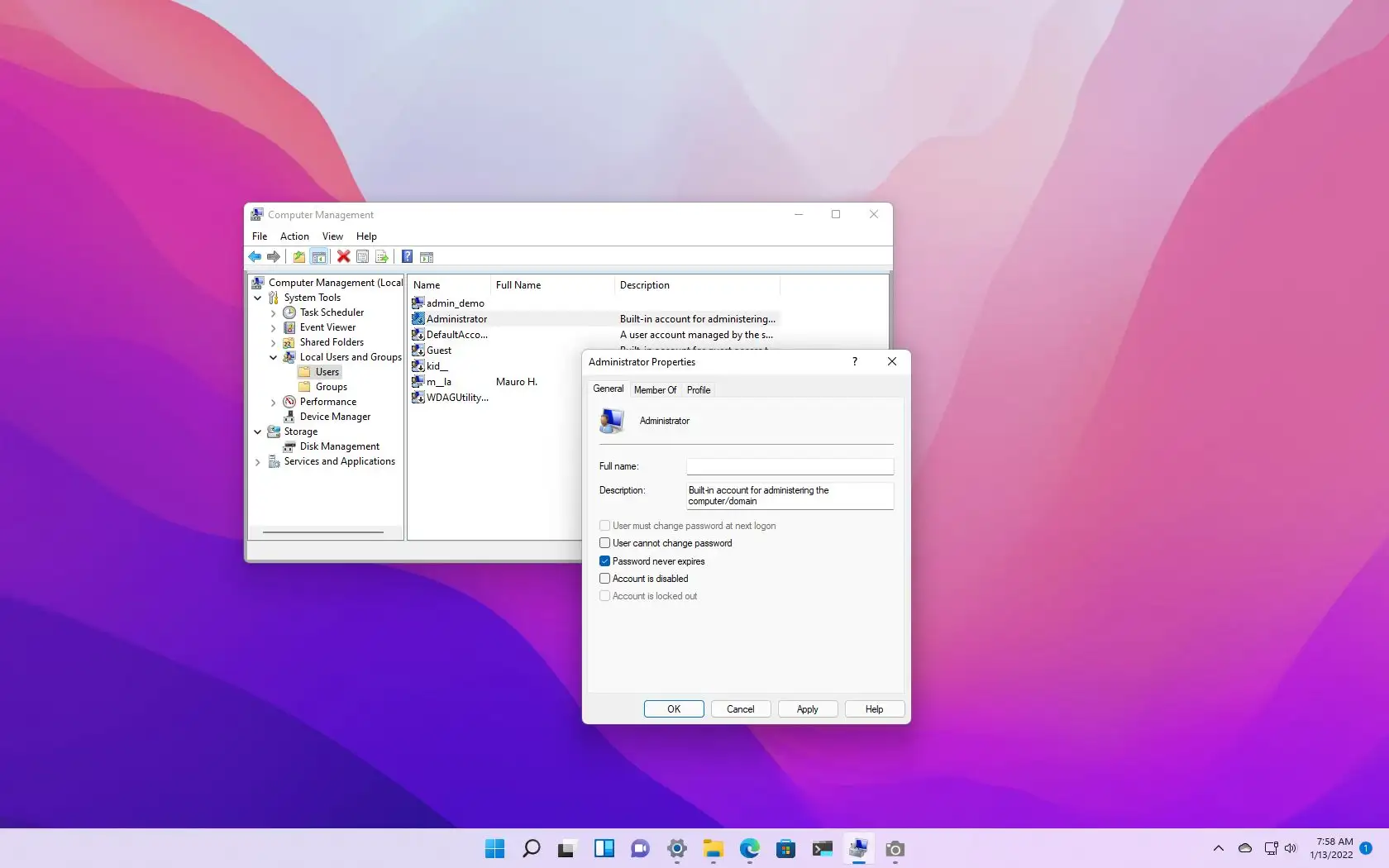Open the Help menu in Computer Management
This screenshot has width=1389, height=868.
pos(366,236)
